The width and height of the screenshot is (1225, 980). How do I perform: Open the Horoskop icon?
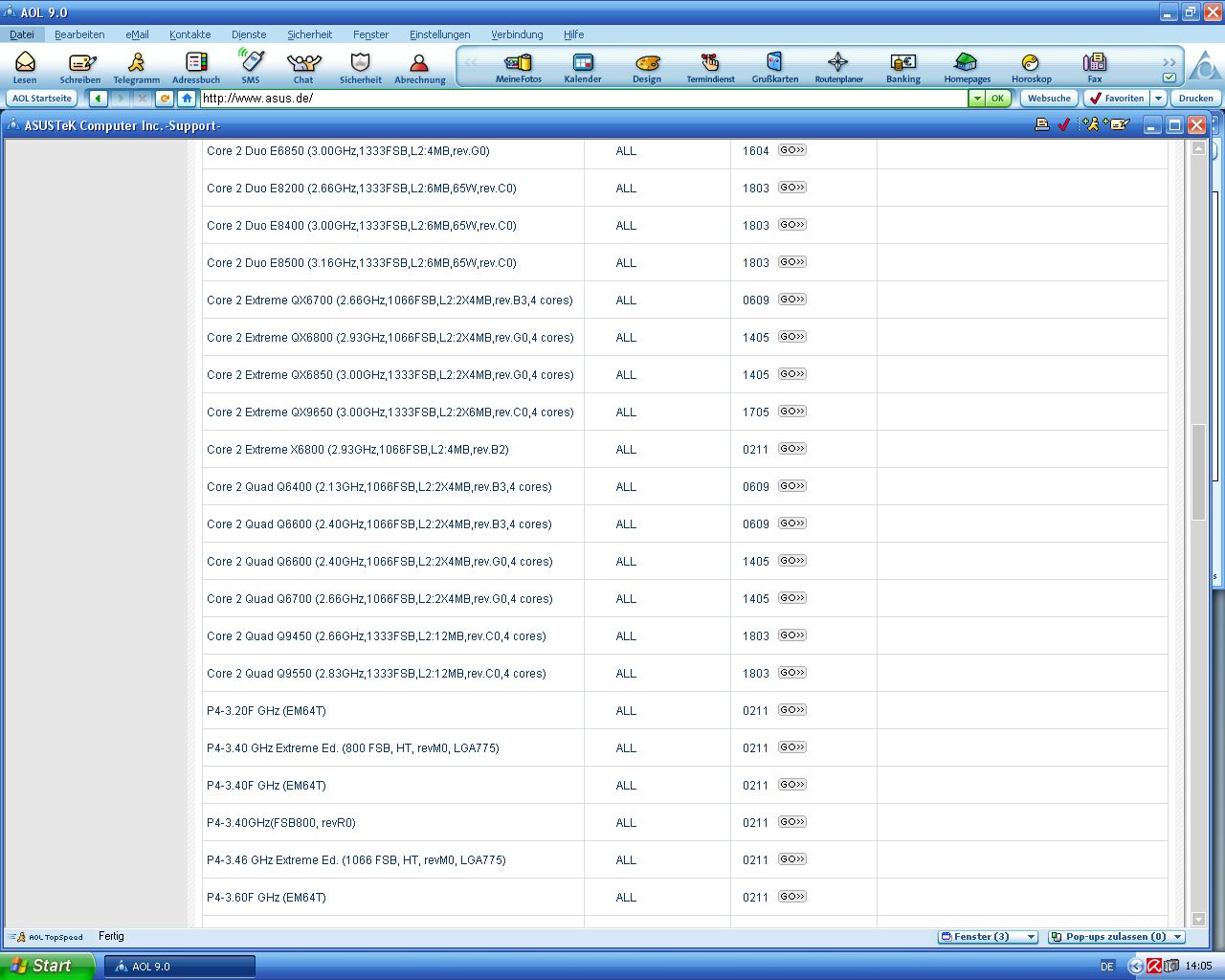[1031, 67]
